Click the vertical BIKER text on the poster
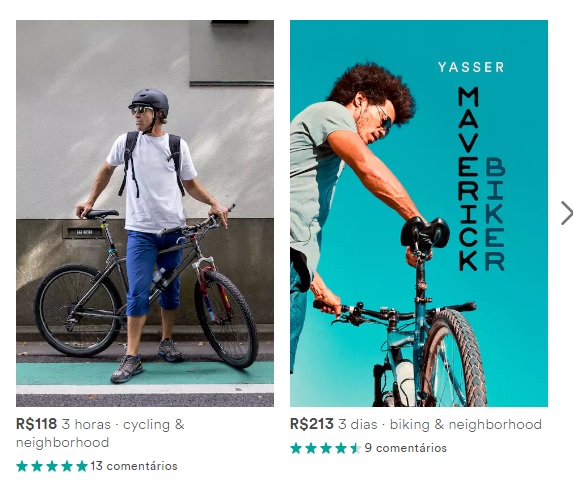 click(495, 214)
